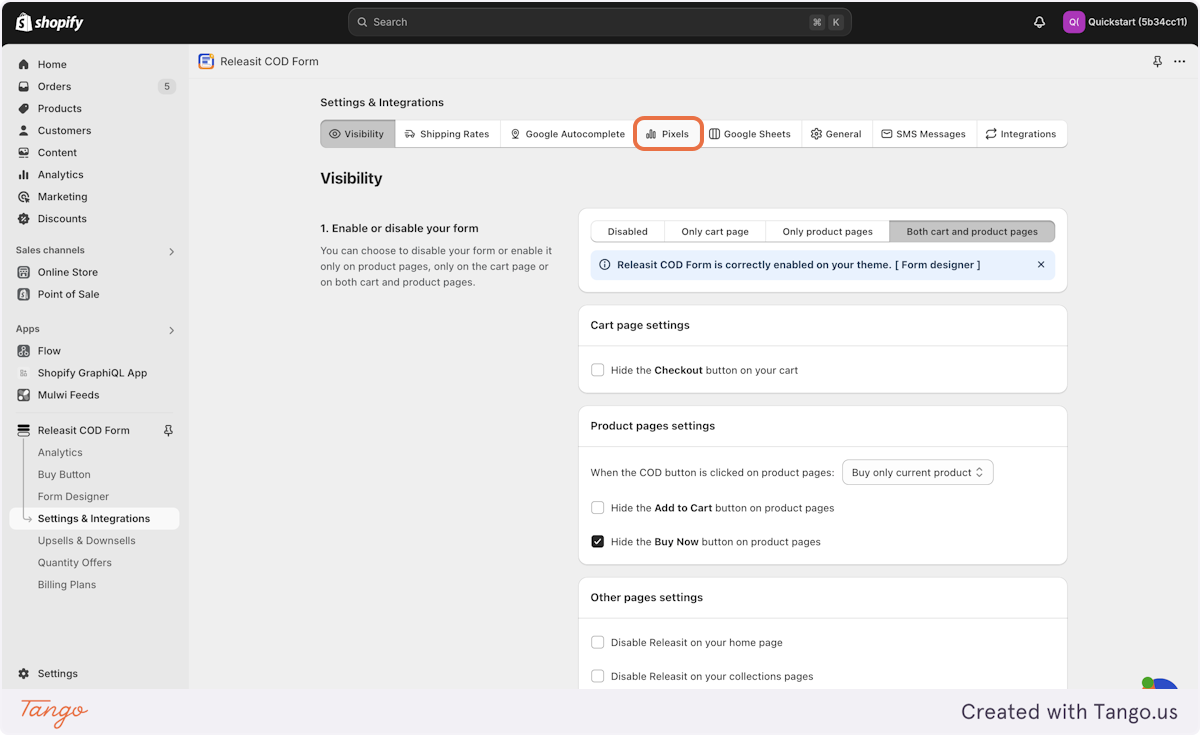Click the Sales channels heading

(x=50, y=250)
